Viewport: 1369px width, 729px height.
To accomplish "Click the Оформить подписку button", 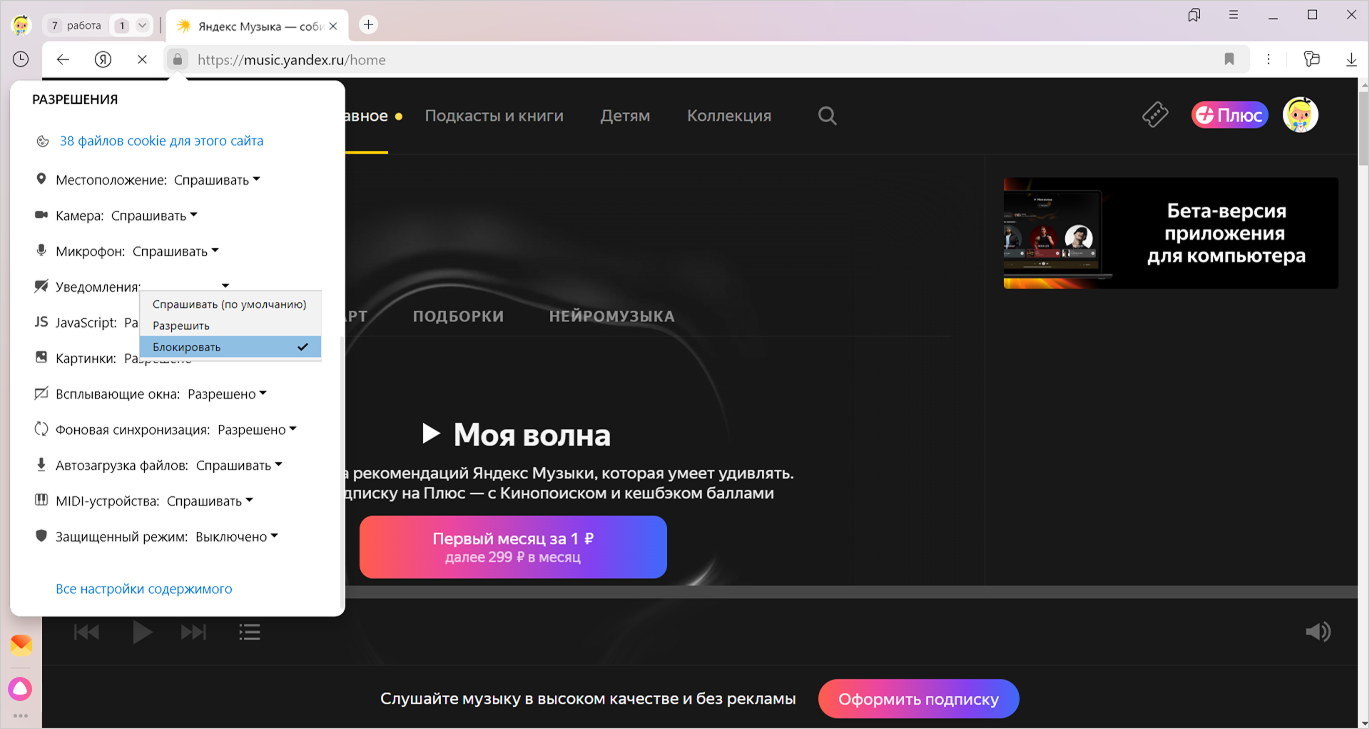I will (918, 699).
